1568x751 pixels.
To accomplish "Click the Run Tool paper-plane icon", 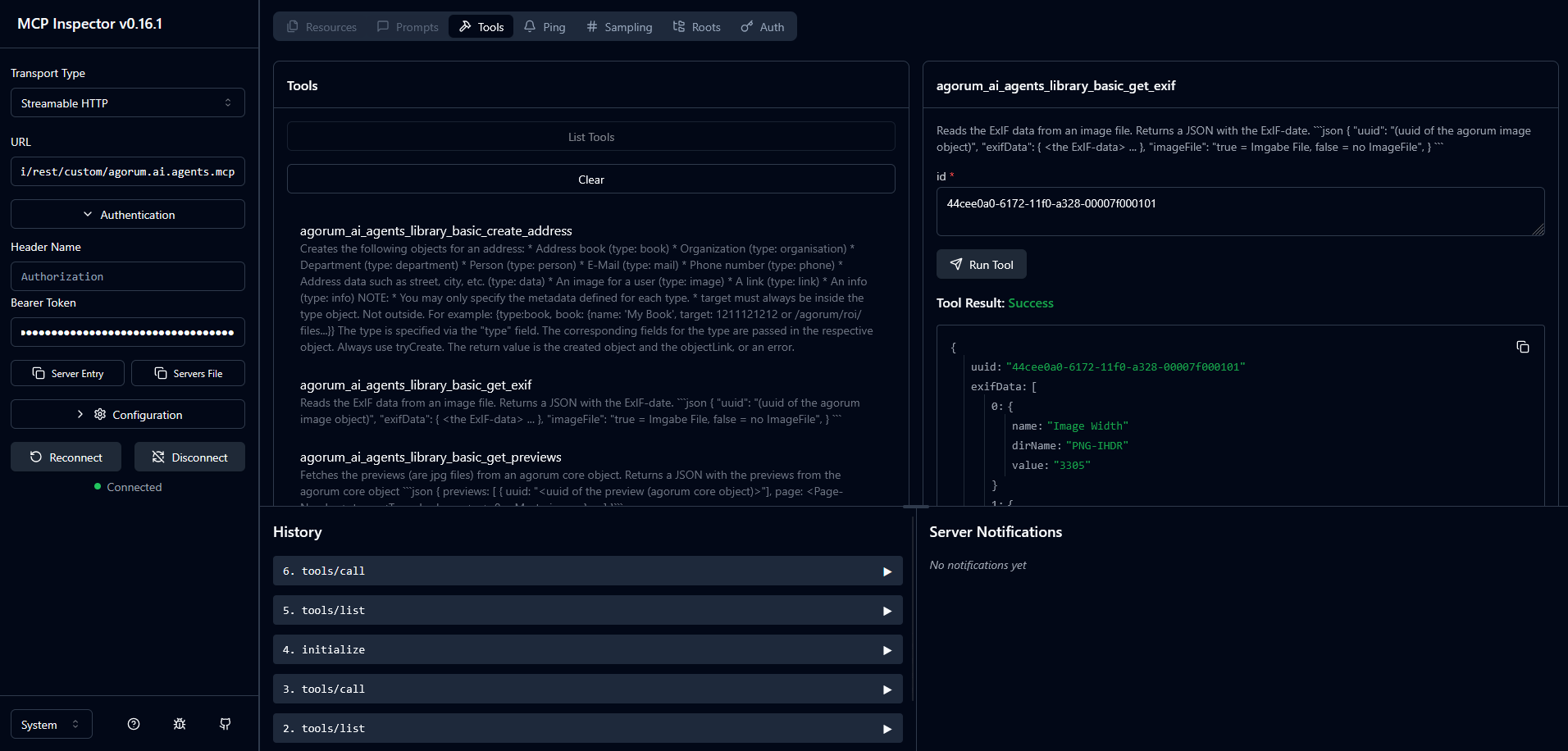I will tap(956, 264).
